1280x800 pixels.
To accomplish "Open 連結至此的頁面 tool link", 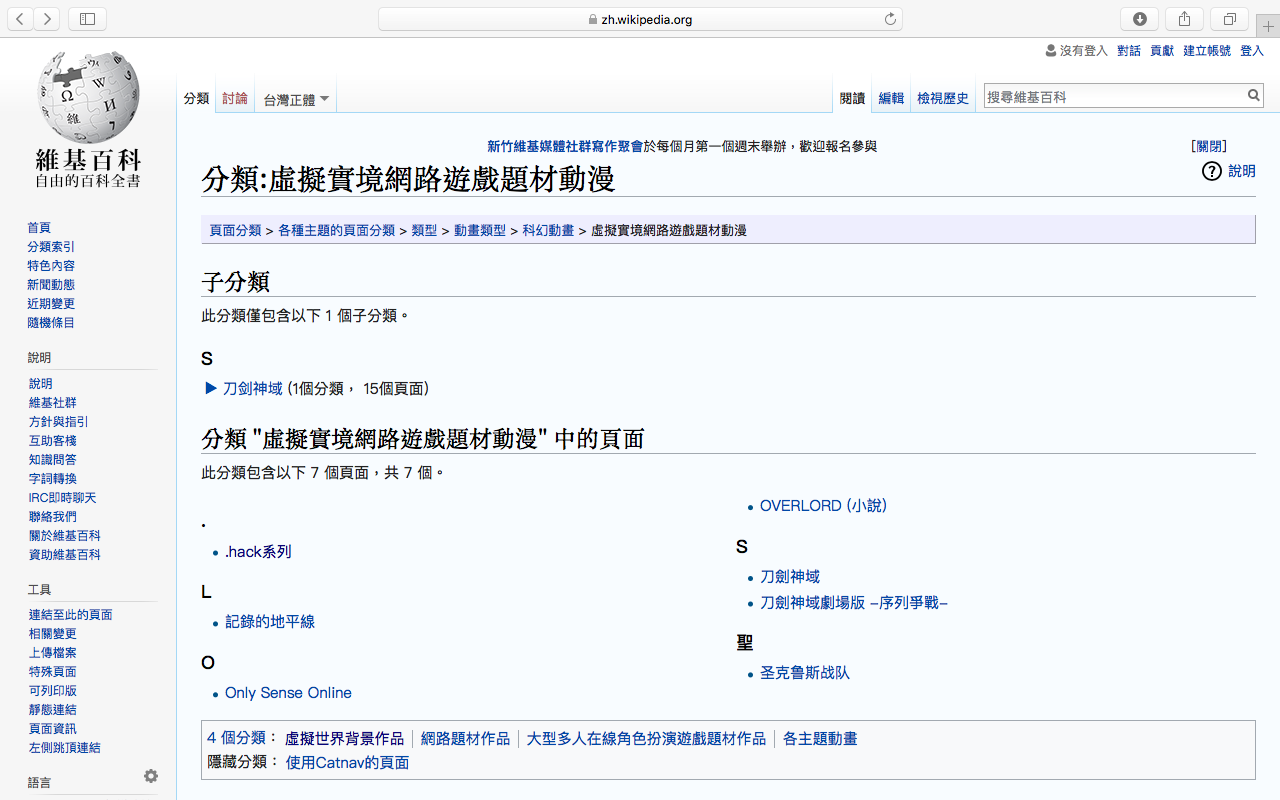I will pos(71,615).
